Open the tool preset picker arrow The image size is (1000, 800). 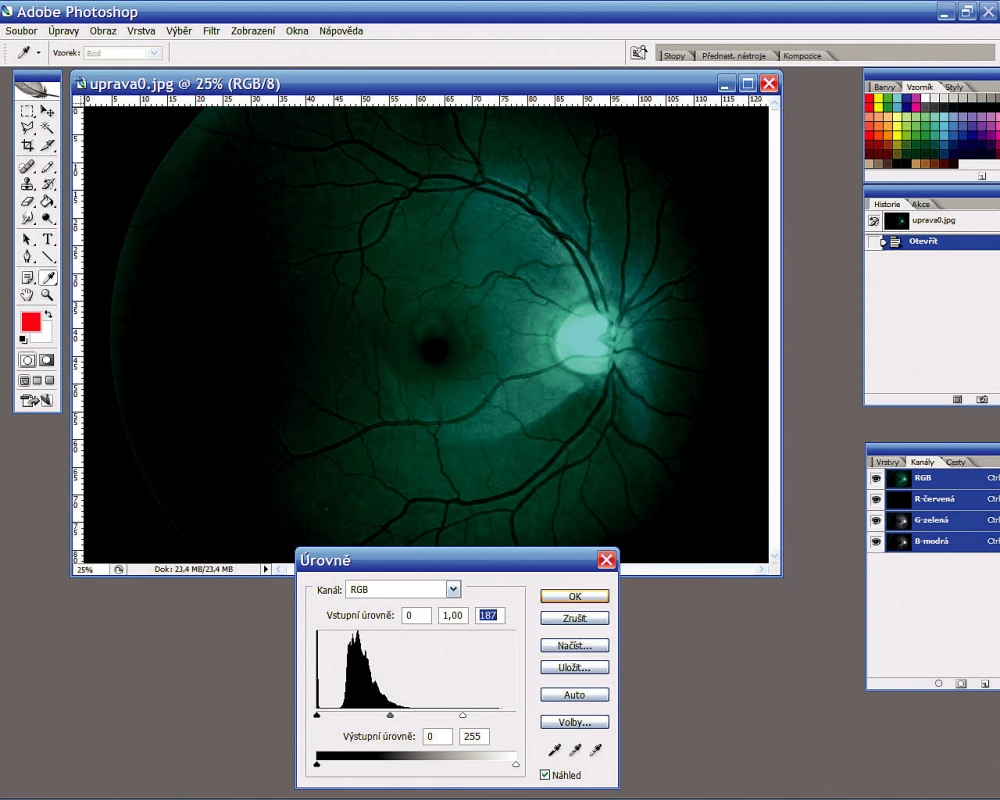pos(38,53)
